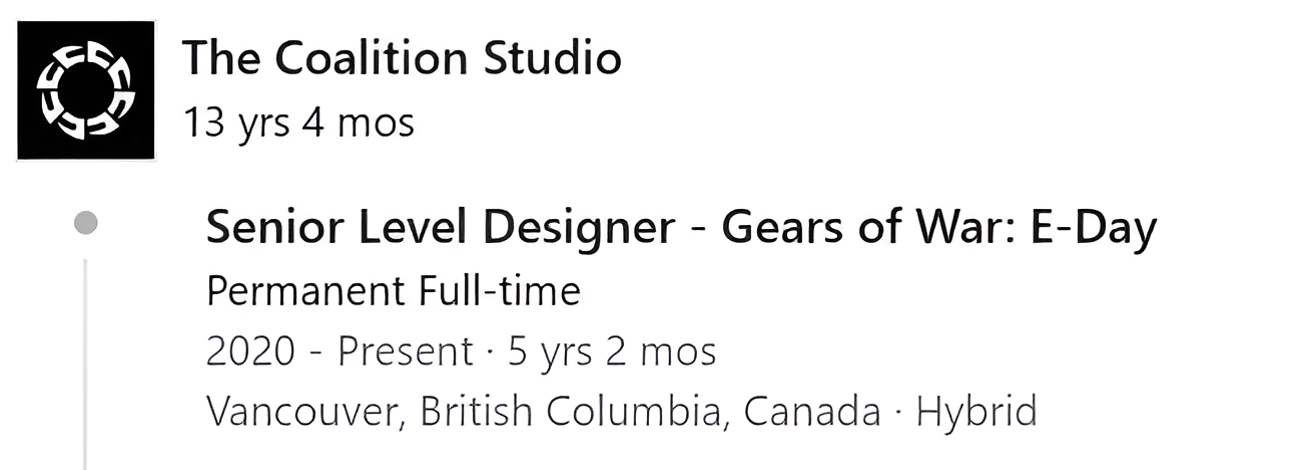
Task: Select the 5 yrs 2 mos duration
Action: 612,352
